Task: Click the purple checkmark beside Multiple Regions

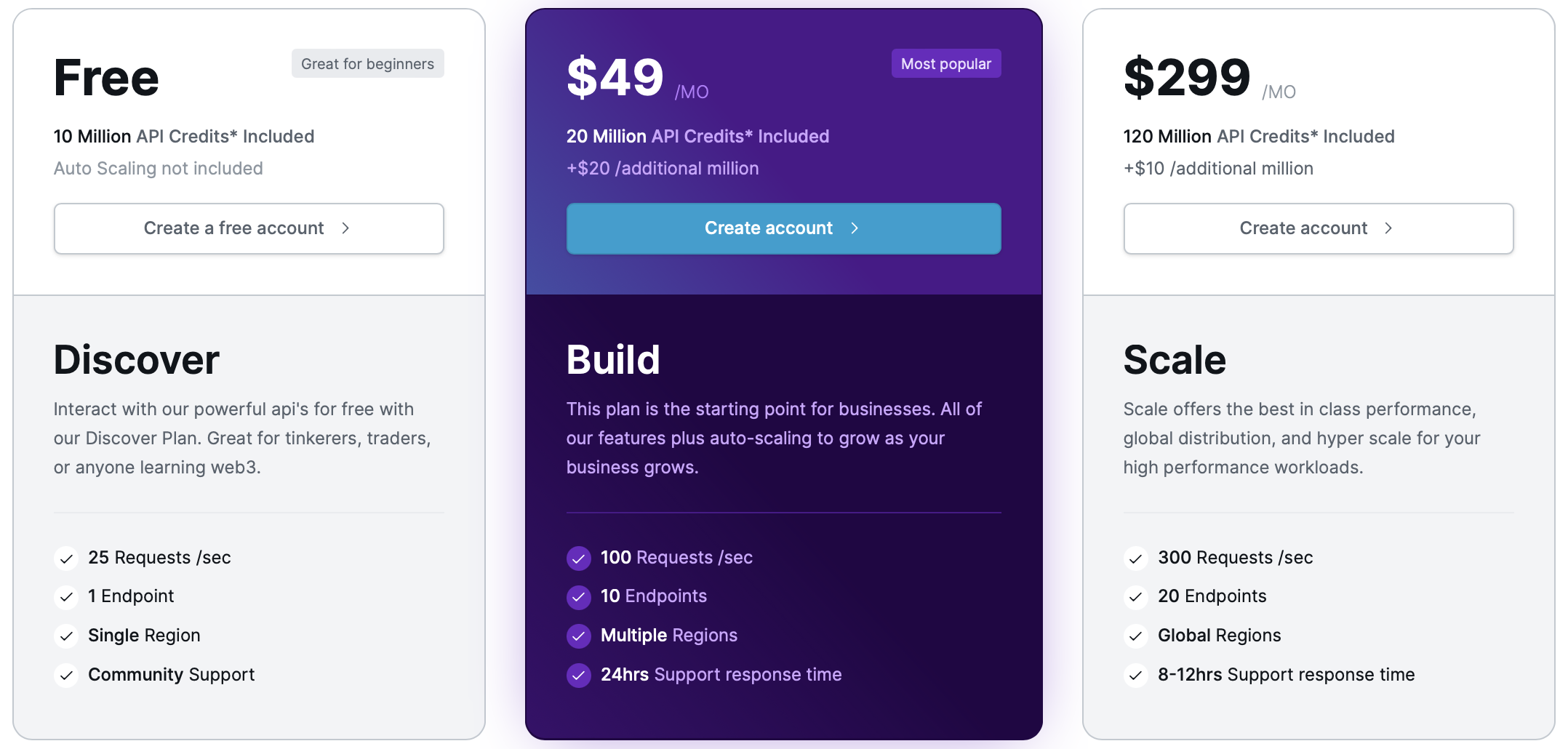Action: [579, 636]
